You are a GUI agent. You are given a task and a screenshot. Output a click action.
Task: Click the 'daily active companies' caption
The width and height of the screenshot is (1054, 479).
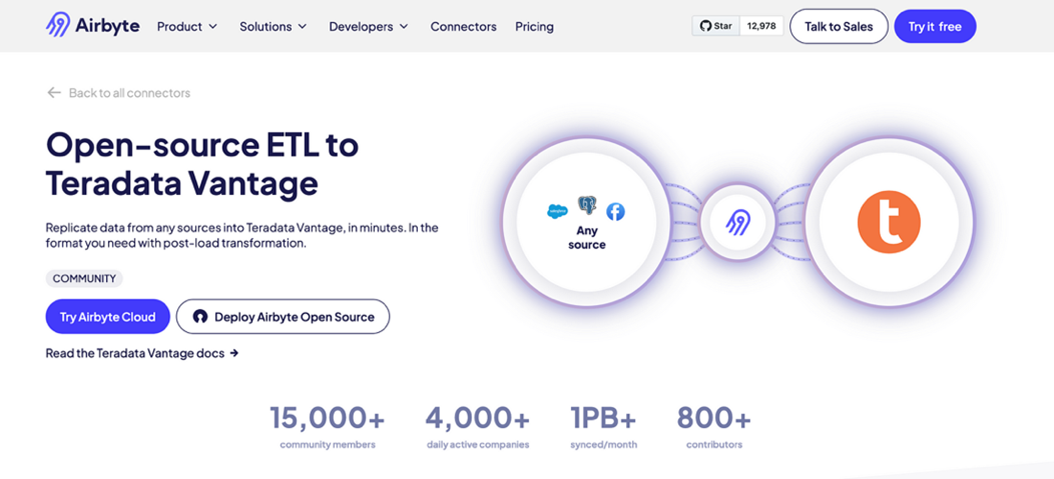click(478, 445)
